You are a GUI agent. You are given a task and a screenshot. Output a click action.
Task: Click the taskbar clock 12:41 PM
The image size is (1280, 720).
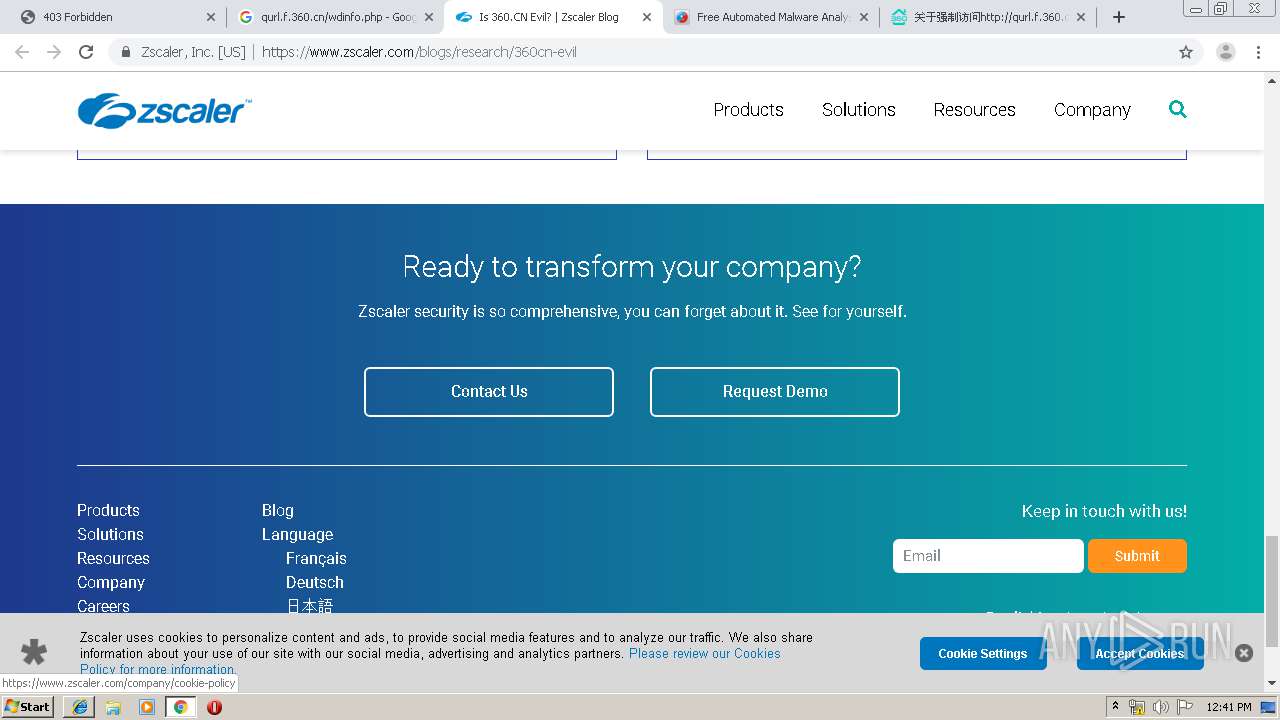click(x=1229, y=707)
